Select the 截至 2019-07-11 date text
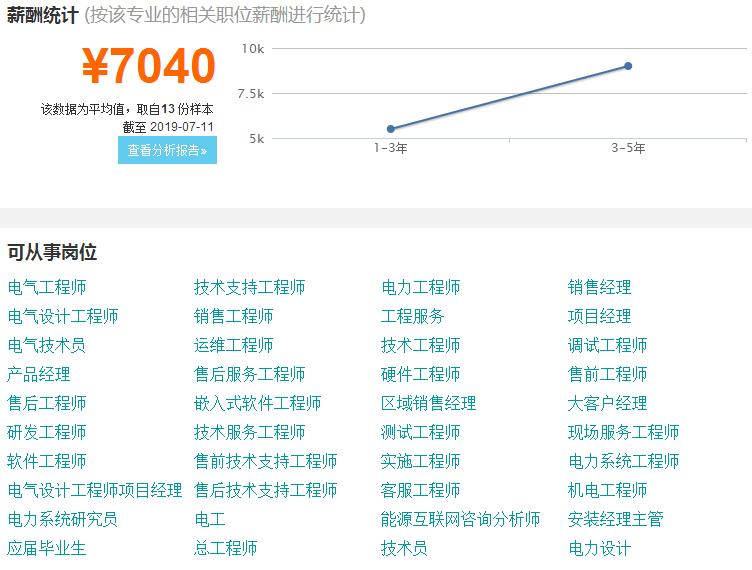The width and height of the screenshot is (752, 570). 168,127
